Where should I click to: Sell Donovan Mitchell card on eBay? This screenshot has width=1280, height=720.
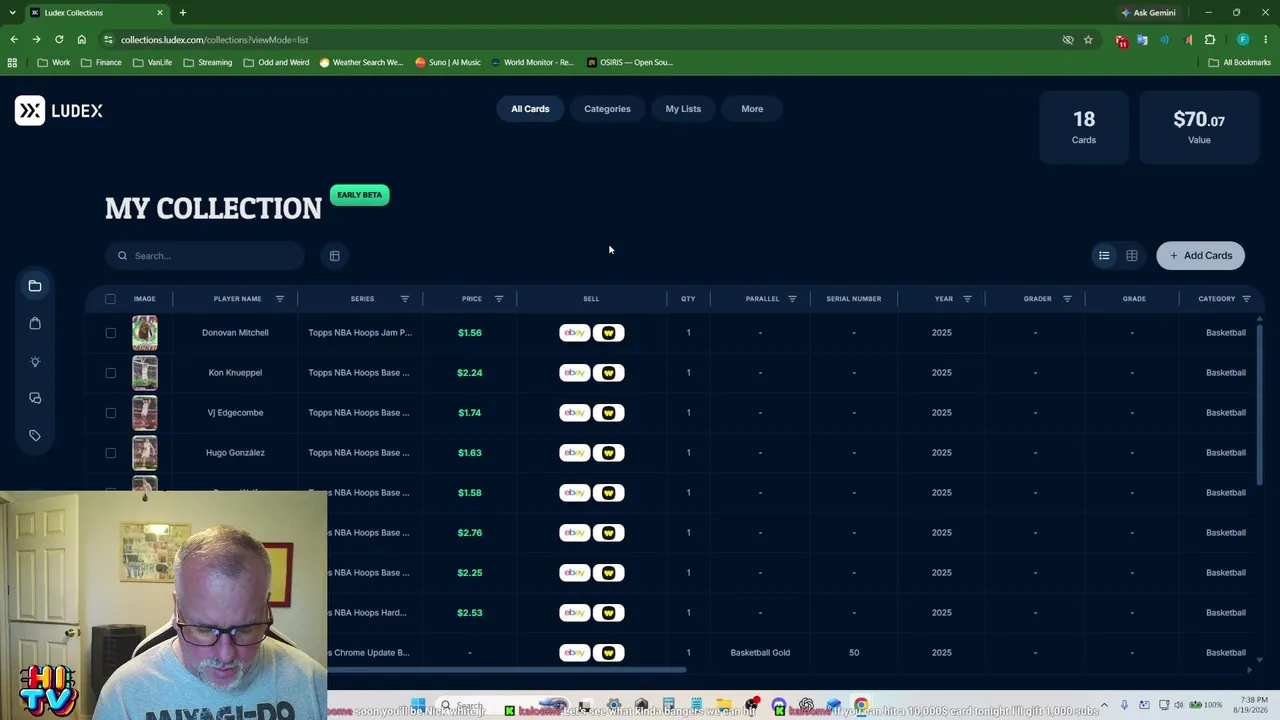[575, 333]
